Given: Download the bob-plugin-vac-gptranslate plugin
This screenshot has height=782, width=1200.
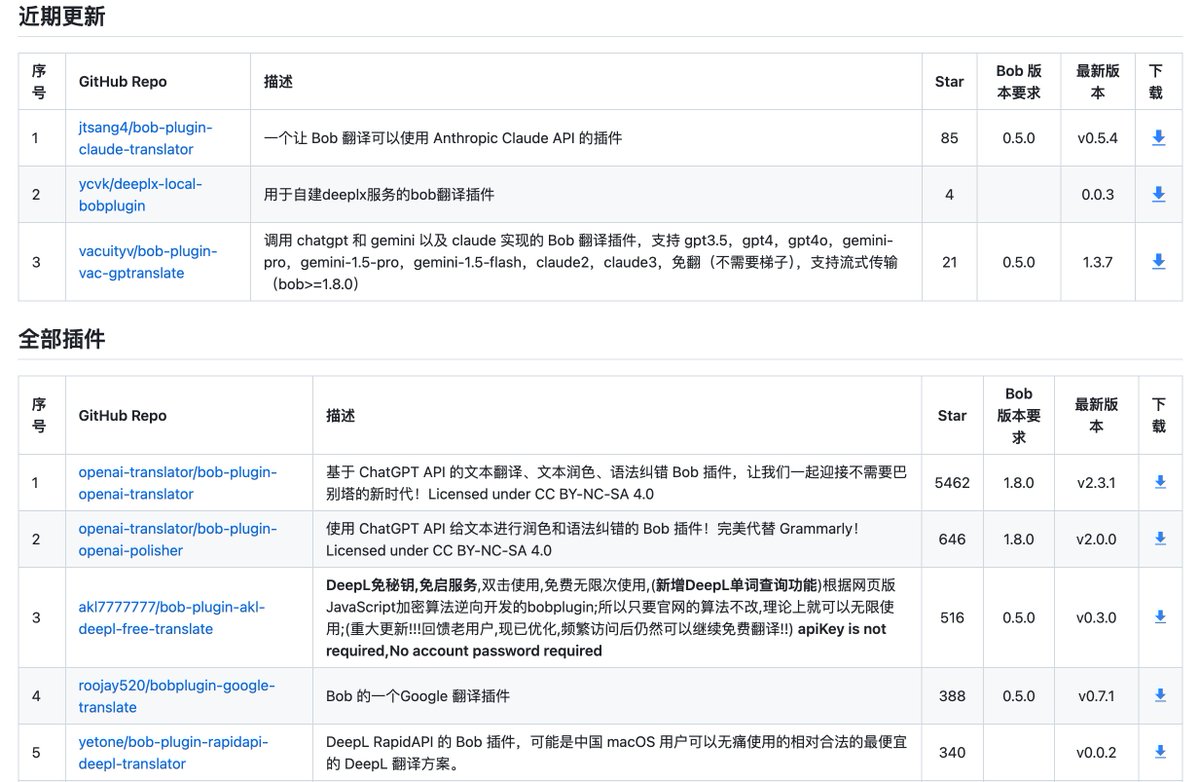Looking at the screenshot, I should (x=1158, y=261).
